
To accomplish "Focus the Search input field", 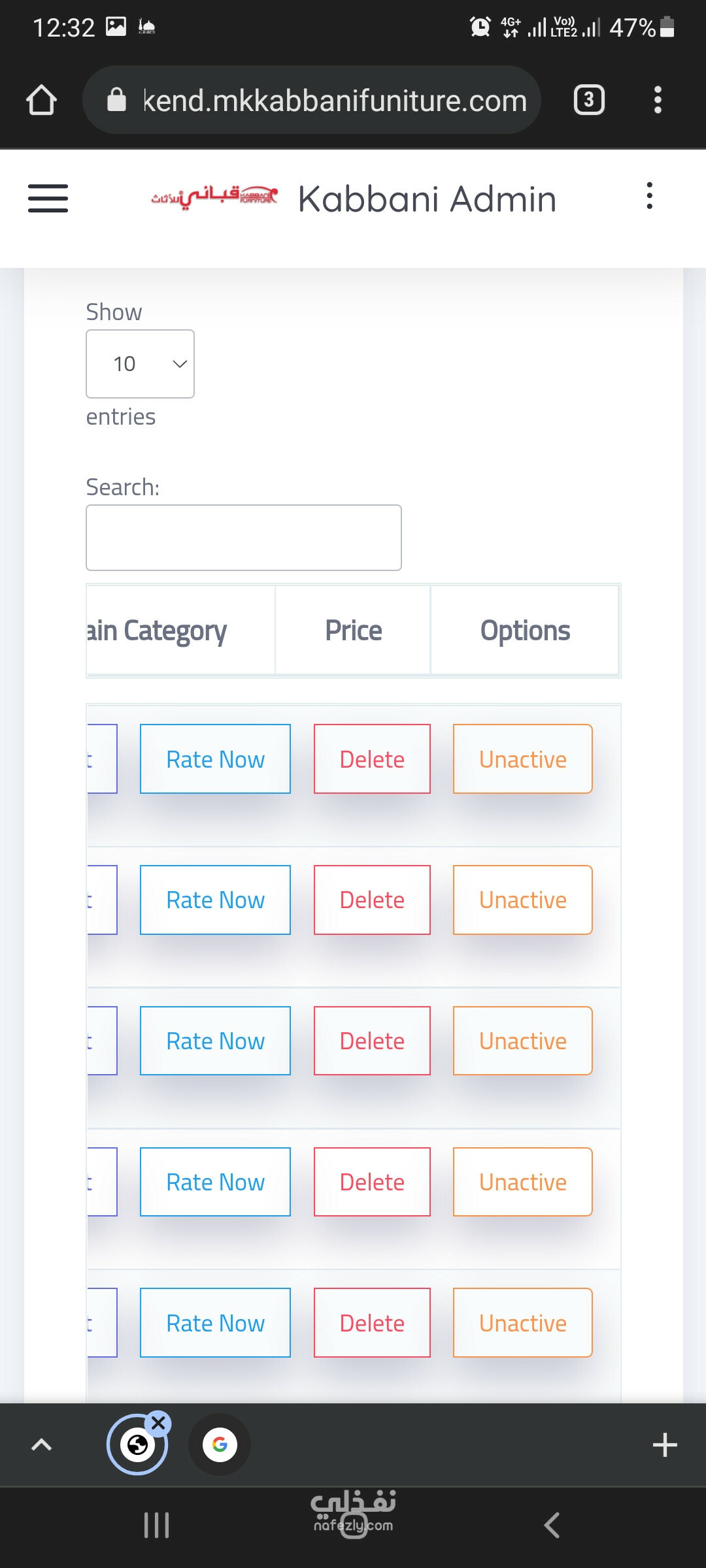I will click(244, 538).
